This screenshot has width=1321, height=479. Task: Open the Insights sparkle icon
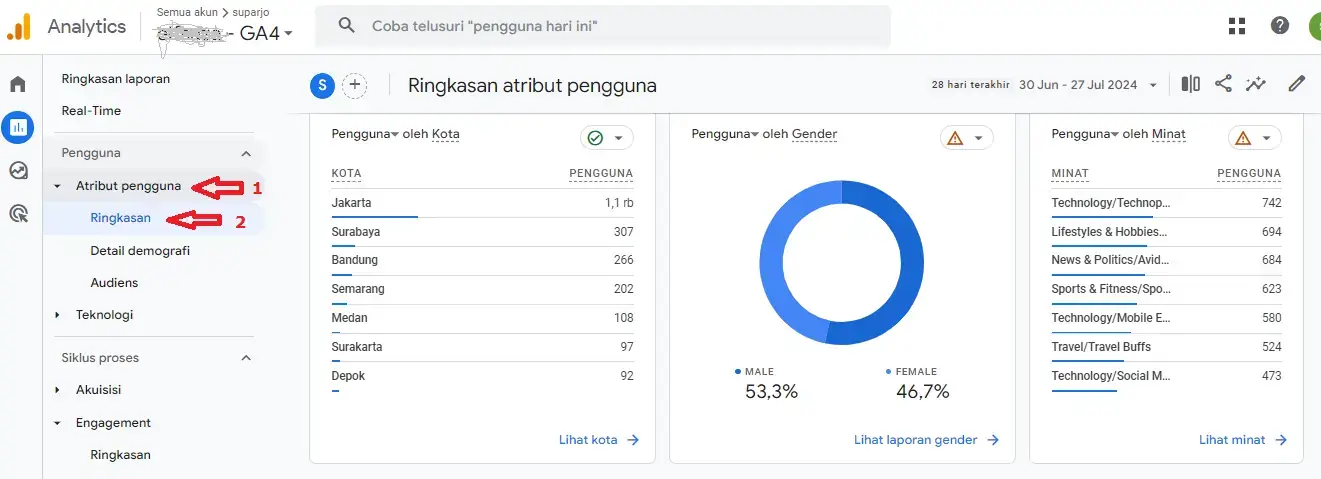(x=1256, y=84)
